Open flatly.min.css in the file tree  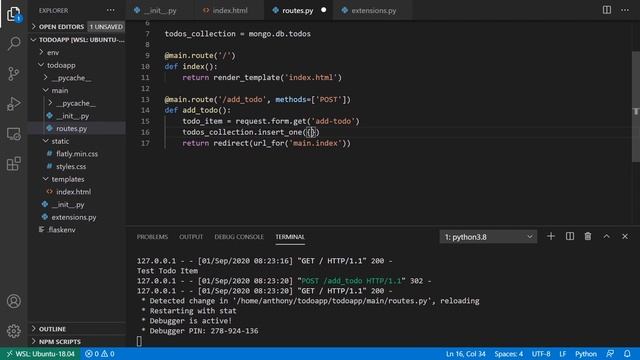(x=77, y=153)
